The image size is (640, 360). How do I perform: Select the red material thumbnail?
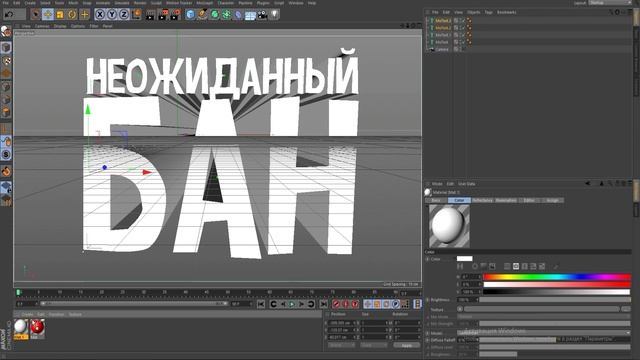click(37, 328)
